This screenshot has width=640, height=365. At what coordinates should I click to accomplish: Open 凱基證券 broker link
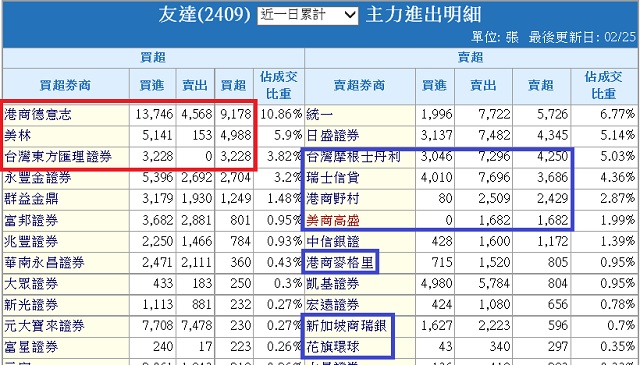pyautogui.click(x=333, y=284)
